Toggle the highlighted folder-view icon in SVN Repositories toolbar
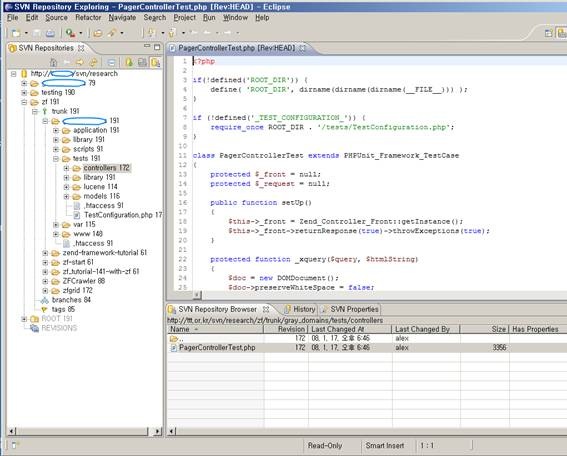Viewport: 567px width, 456px height. click(155, 63)
